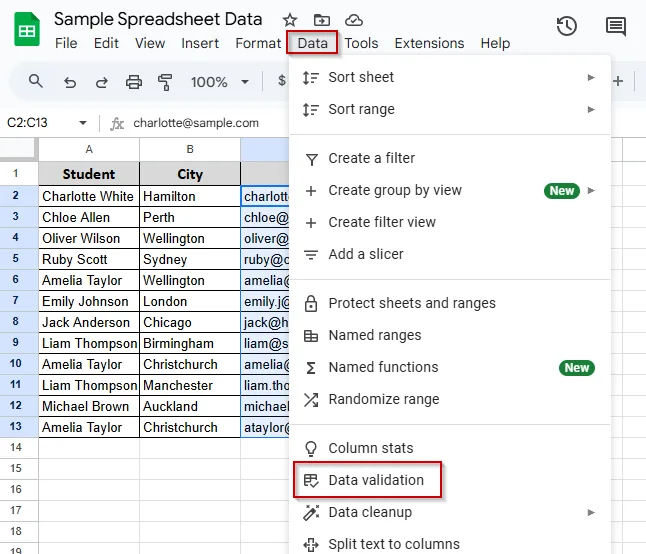Image resolution: width=646 pixels, height=554 pixels.
Task: Expand the Sort range submenu arrow
Action: click(x=591, y=110)
